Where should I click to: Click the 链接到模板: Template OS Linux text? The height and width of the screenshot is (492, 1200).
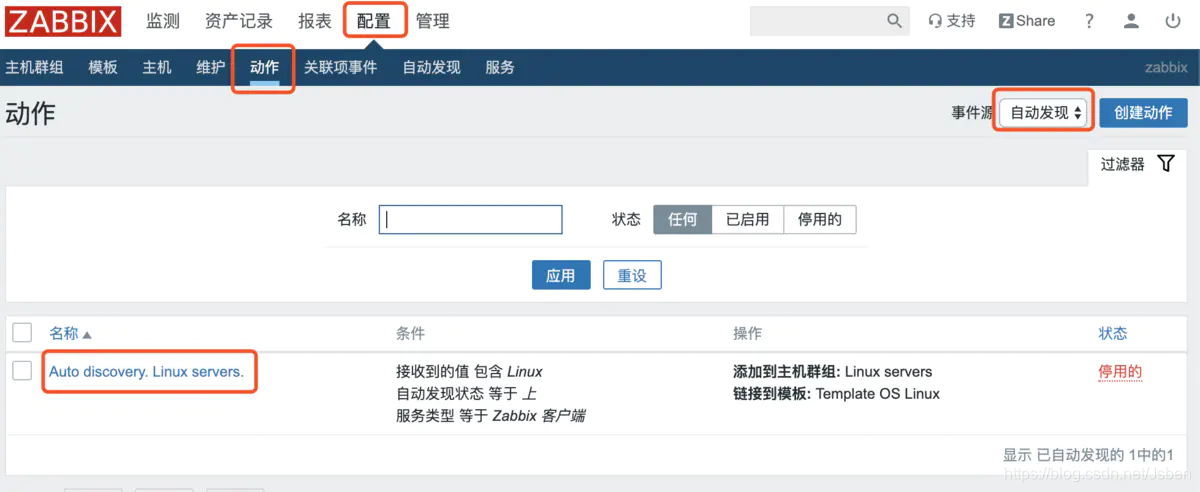point(836,393)
